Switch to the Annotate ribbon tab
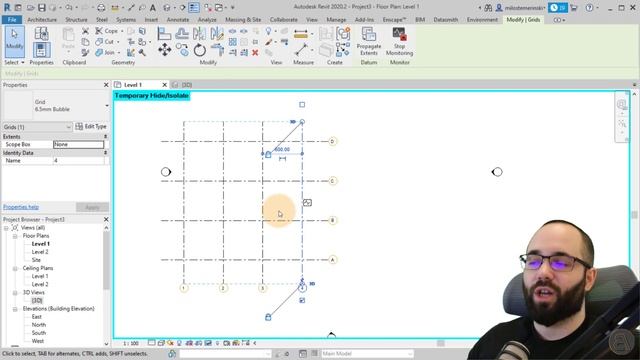The width and height of the screenshot is (640, 360). point(178,20)
